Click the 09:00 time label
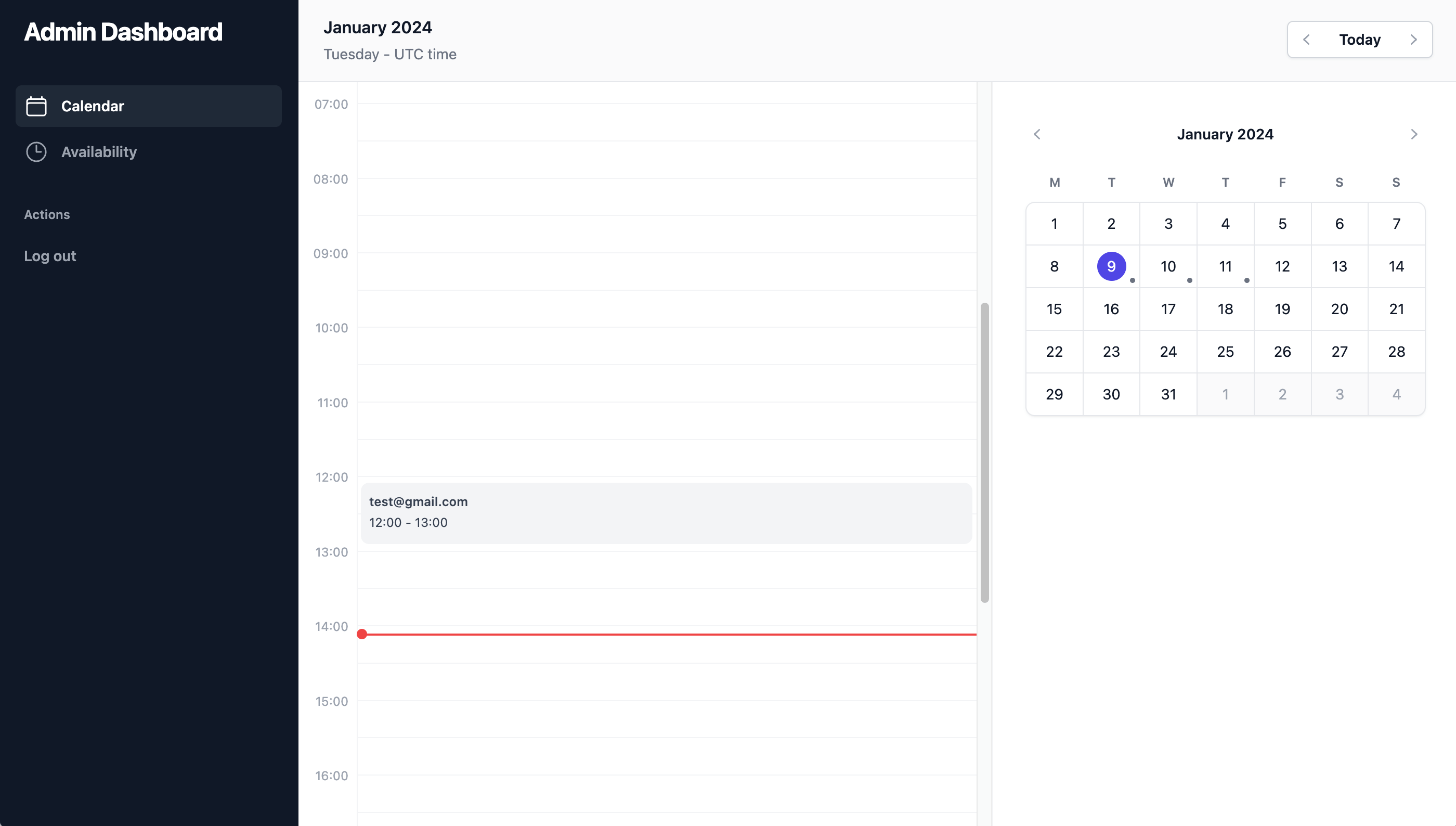The image size is (1456, 826). click(331, 254)
